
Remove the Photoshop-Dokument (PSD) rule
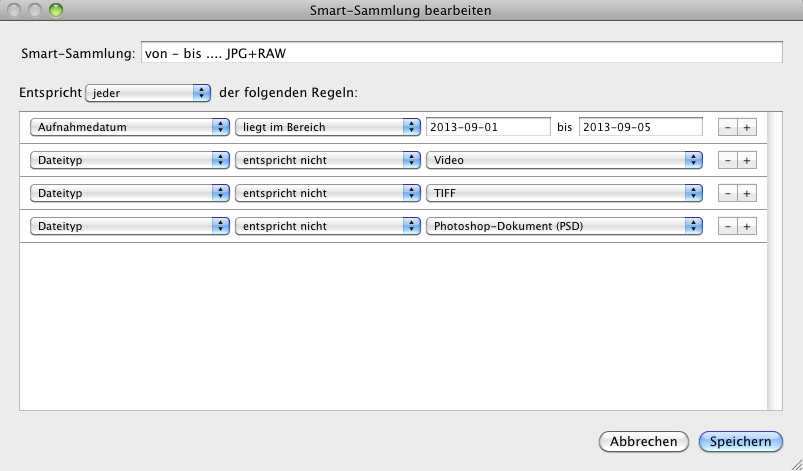tap(727, 226)
